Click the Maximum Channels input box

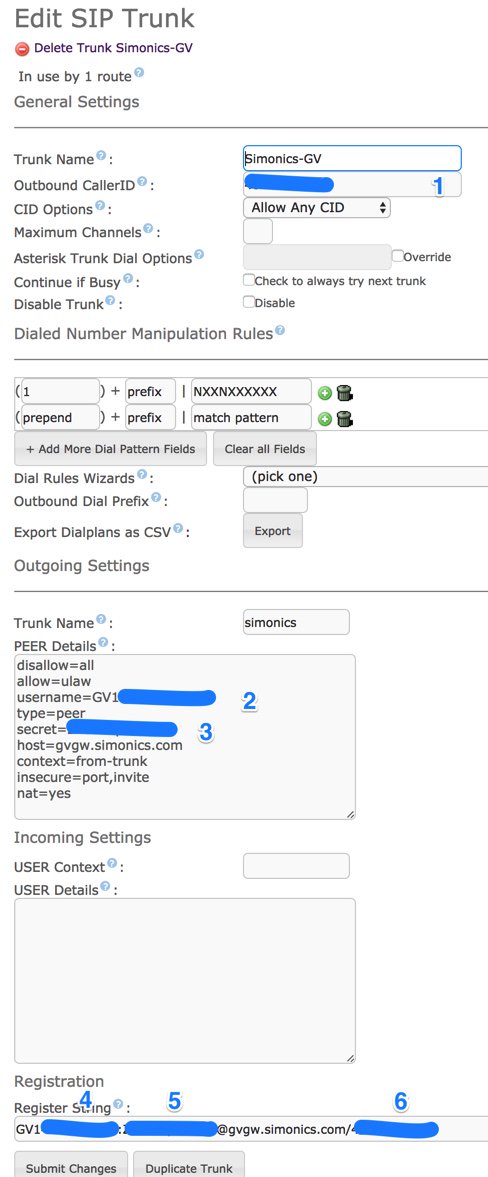pyautogui.click(x=258, y=230)
